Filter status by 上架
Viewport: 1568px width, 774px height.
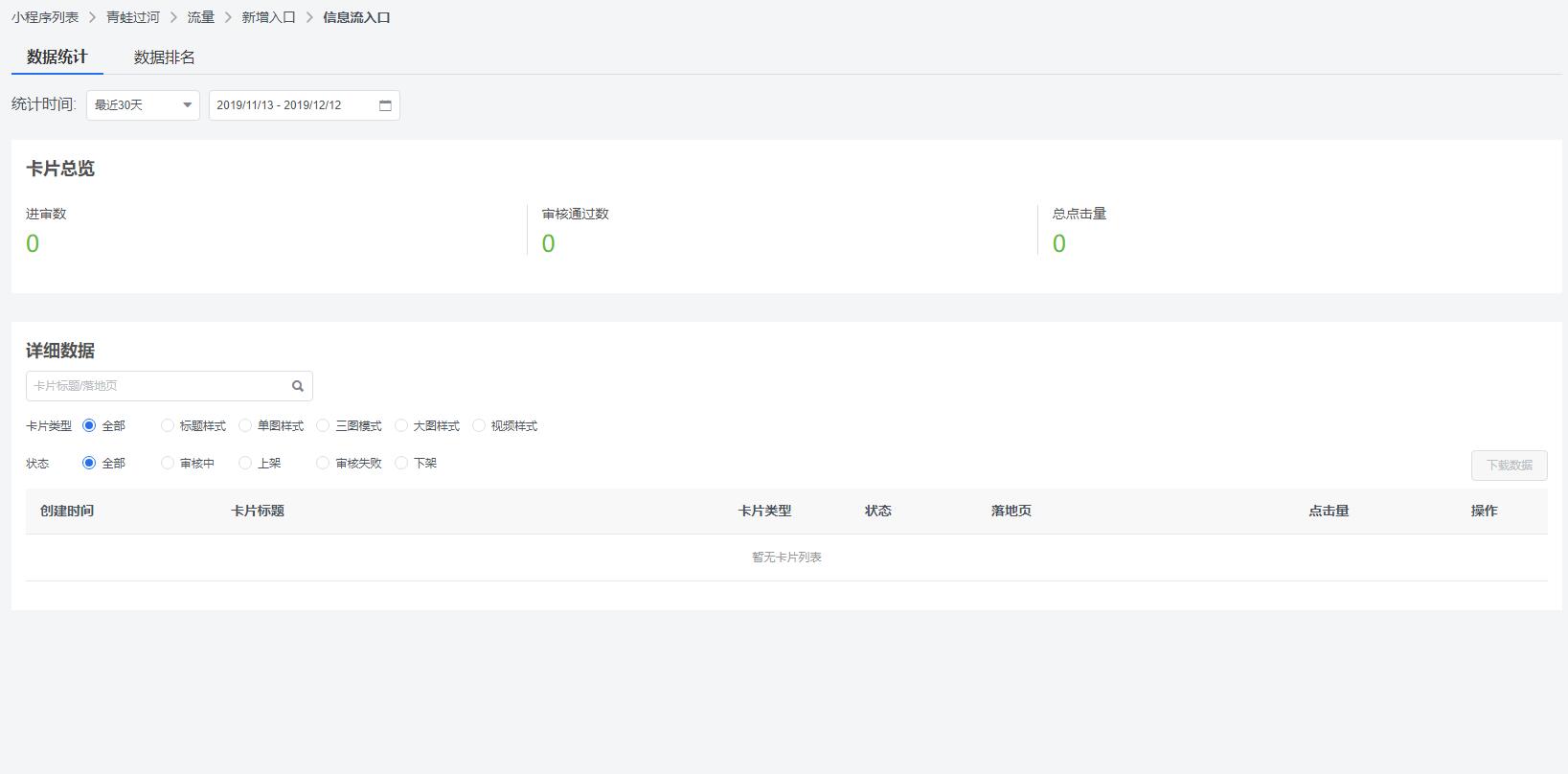tap(245, 464)
